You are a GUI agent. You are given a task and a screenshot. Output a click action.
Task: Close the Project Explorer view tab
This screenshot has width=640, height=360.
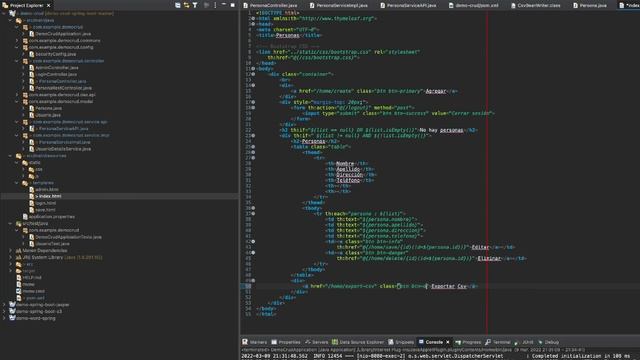48,6
